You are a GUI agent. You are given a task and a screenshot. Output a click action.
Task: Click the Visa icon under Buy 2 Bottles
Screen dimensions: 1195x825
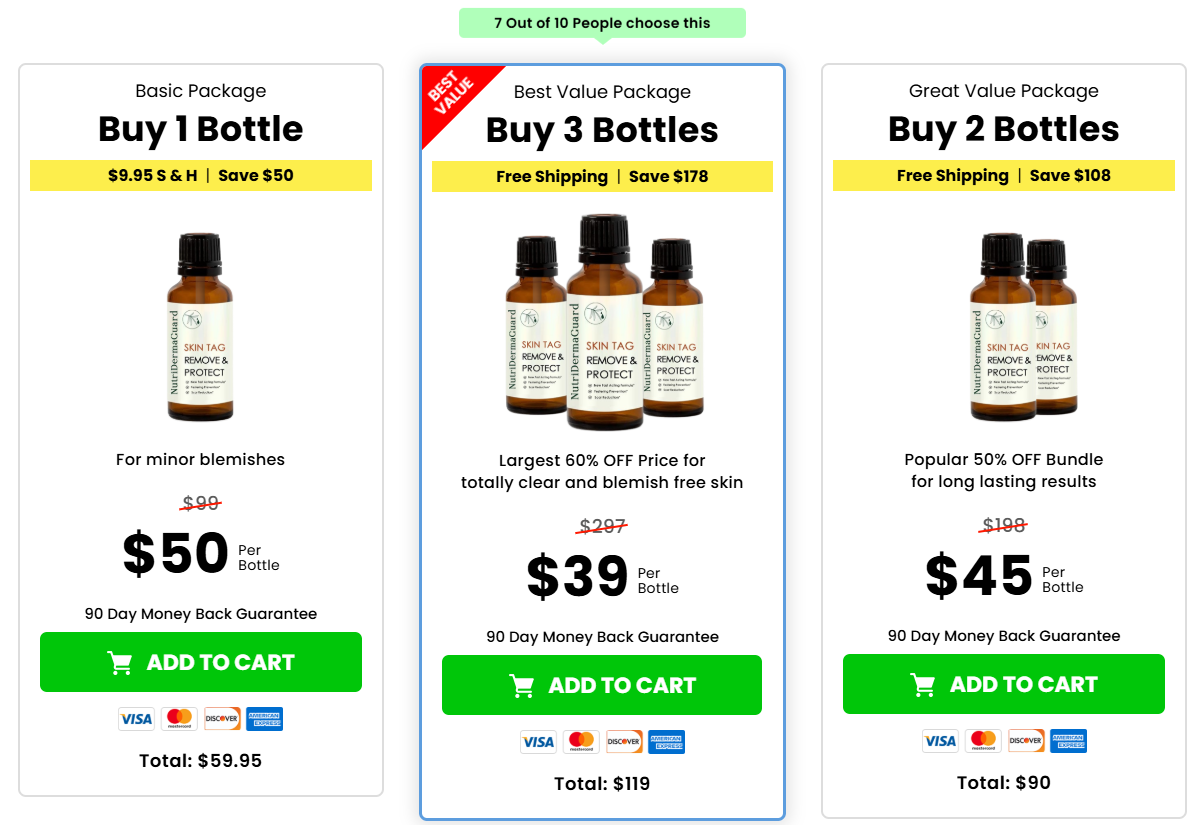coord(940,741)
